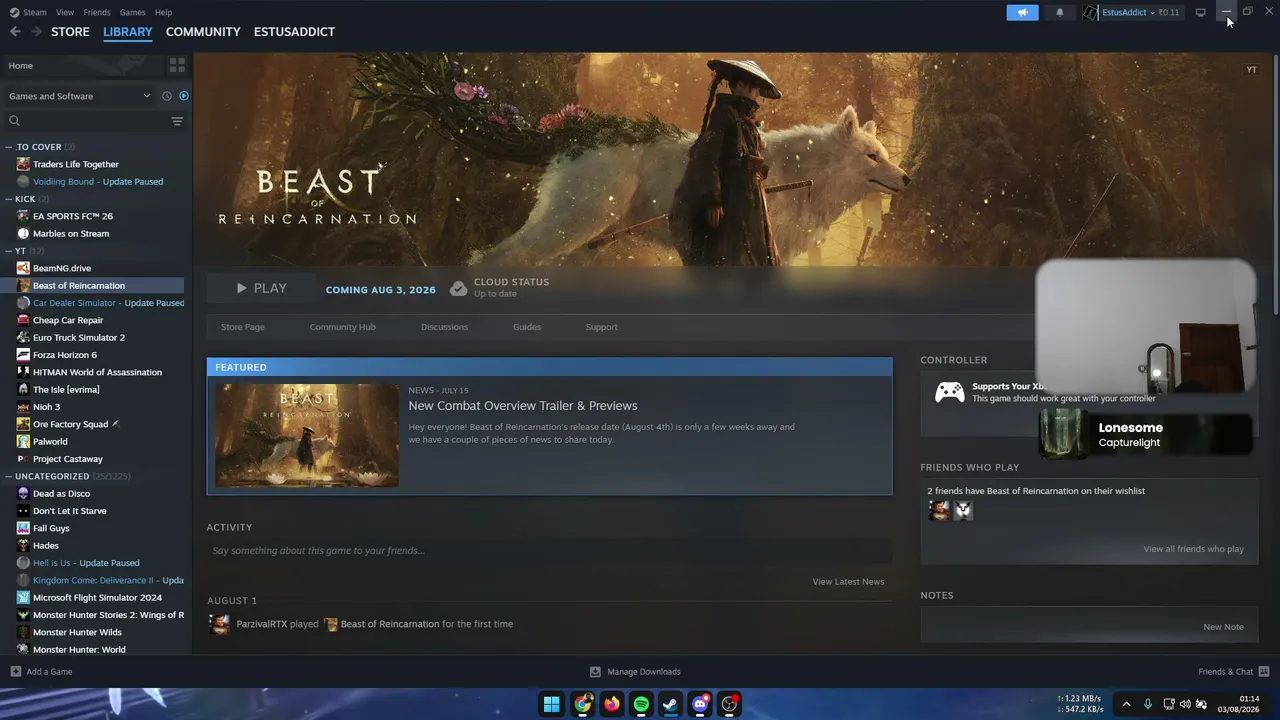
Task: Open the EstusAddict account dropdown
Action: tap(1141, 12)
